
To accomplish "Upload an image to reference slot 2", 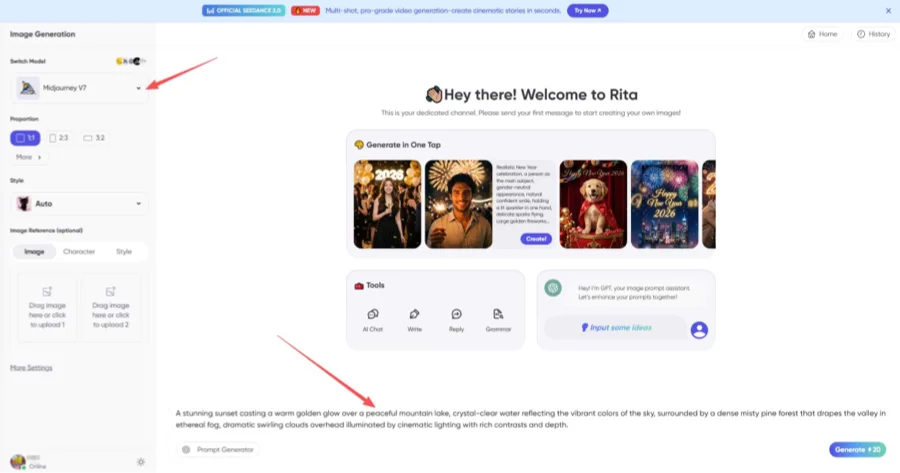I will [111, 308].
